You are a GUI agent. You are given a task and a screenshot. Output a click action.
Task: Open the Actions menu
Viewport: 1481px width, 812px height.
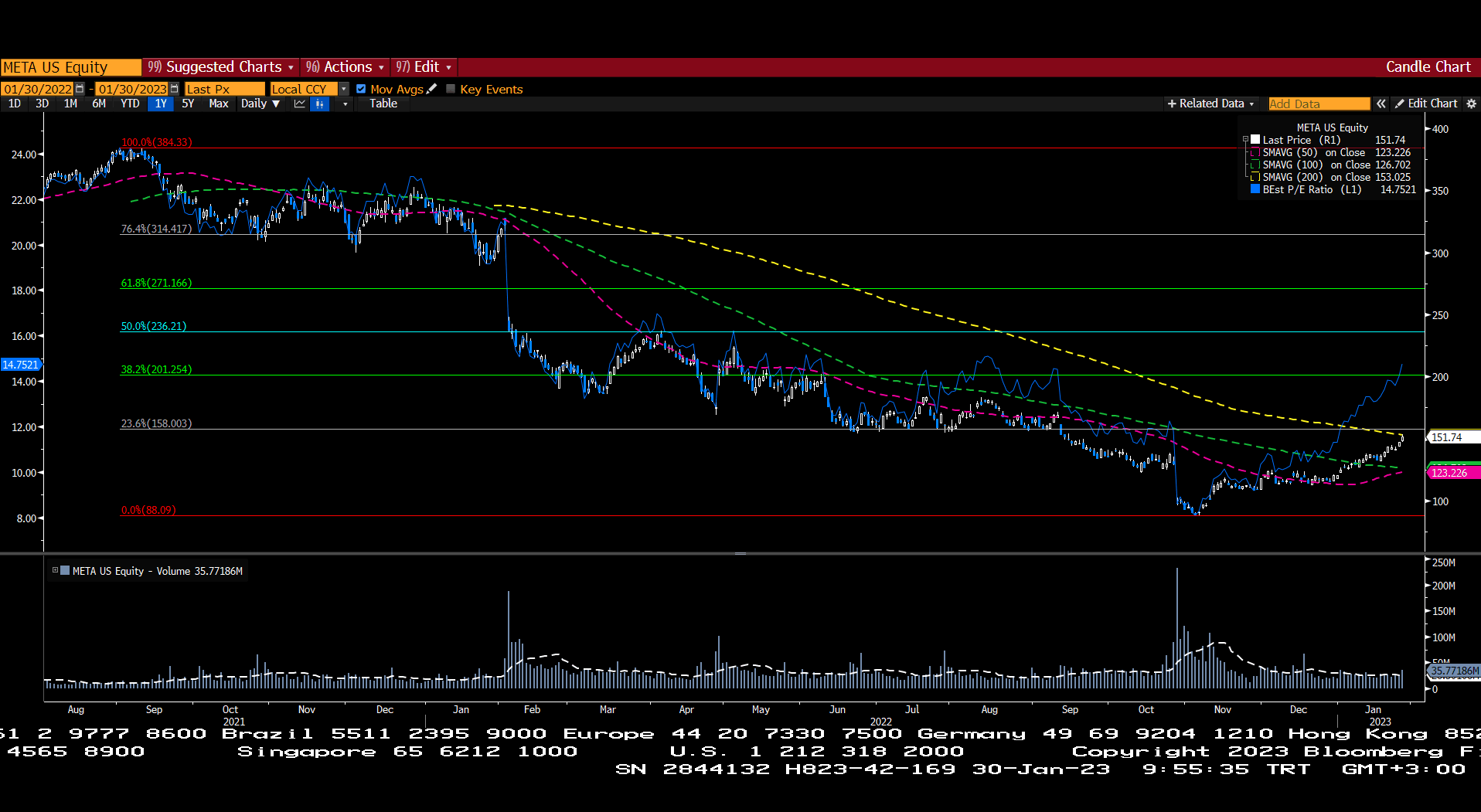pyautogui.click(x=345, y=67)
